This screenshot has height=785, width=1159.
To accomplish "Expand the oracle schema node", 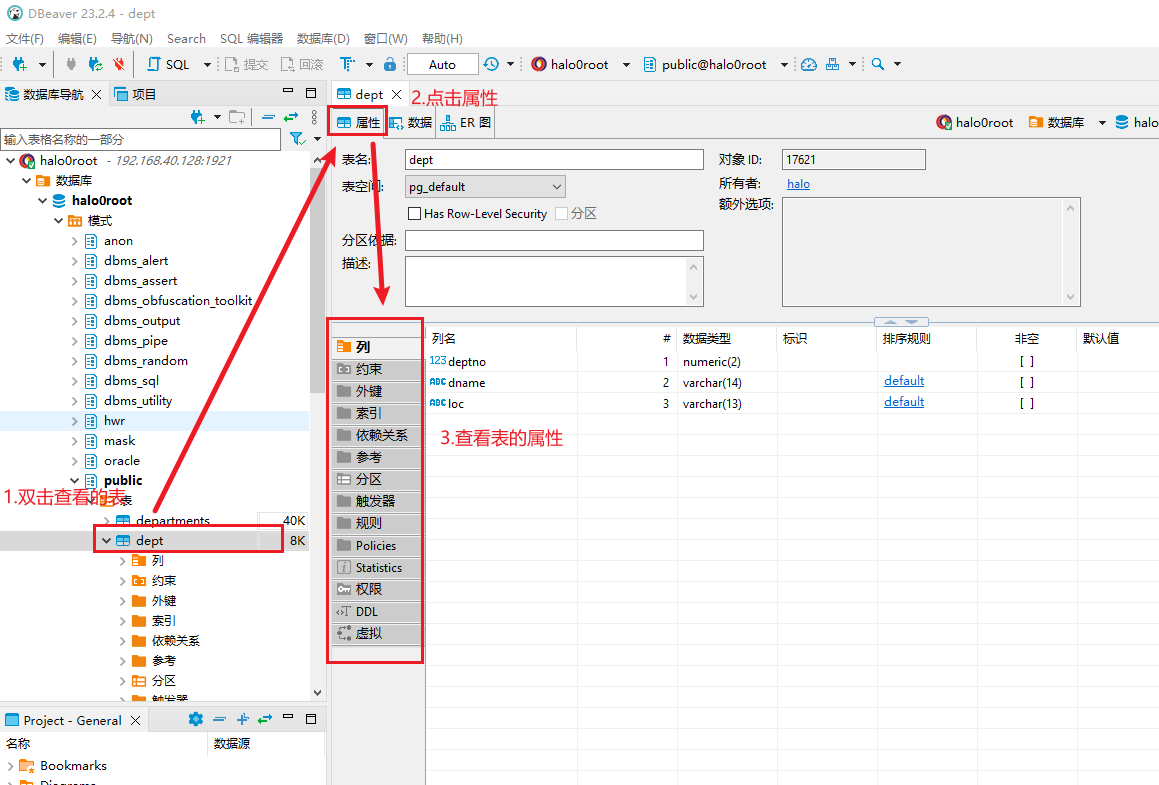I will tap(75, 461).
